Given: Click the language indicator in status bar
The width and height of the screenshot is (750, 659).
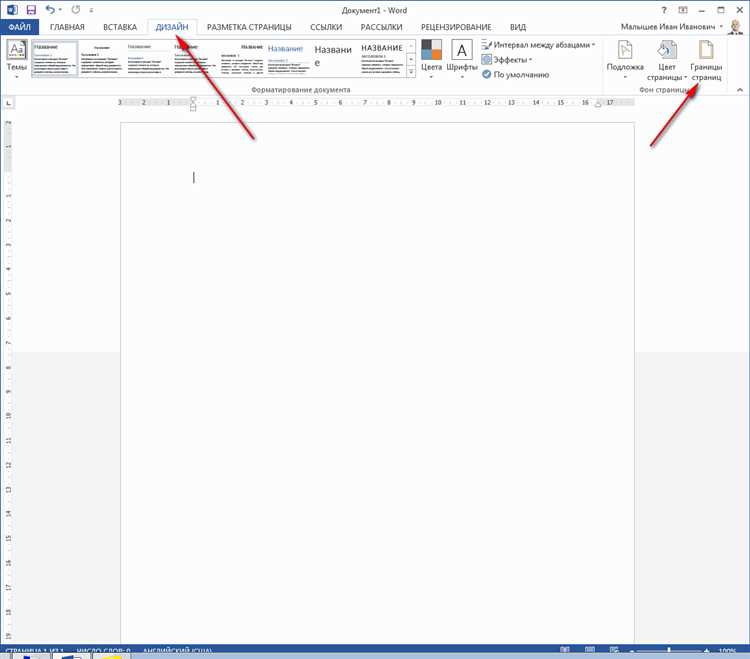Looking at the screenshot, I should click(x=177, y=651).
